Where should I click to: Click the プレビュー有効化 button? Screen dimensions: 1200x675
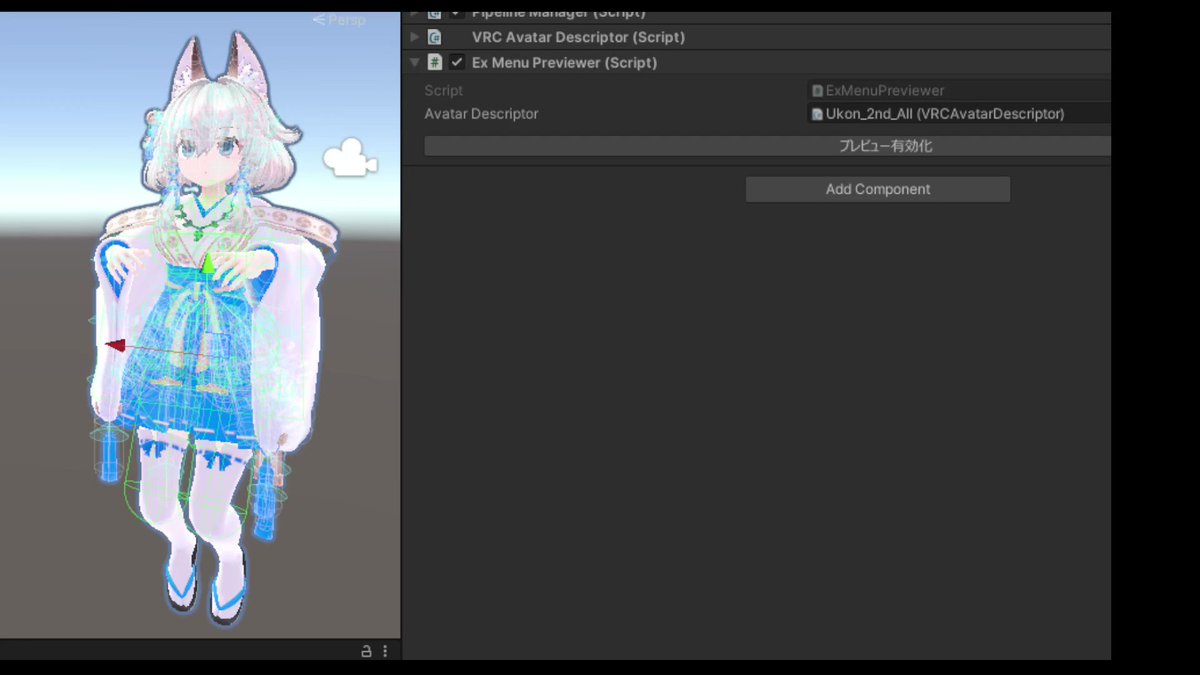point(767,146)
